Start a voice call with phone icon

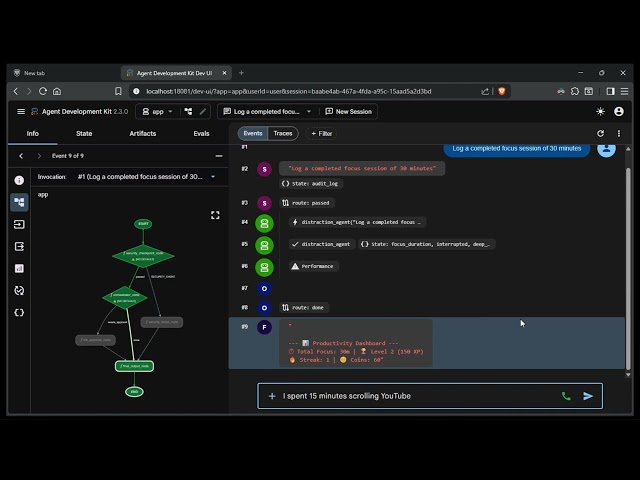566,396
